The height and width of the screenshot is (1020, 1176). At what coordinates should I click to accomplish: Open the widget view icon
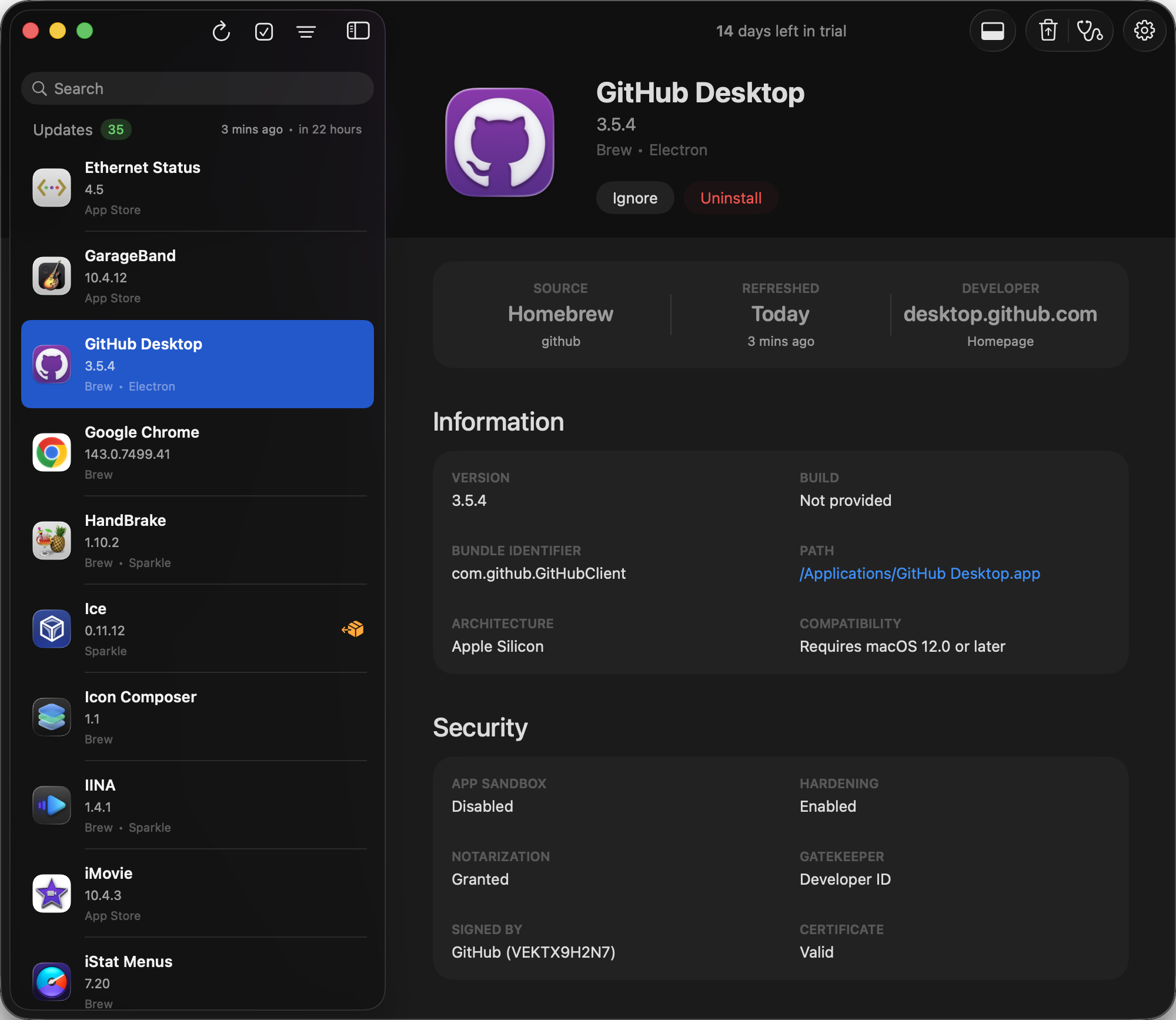[x=993, y=31]
